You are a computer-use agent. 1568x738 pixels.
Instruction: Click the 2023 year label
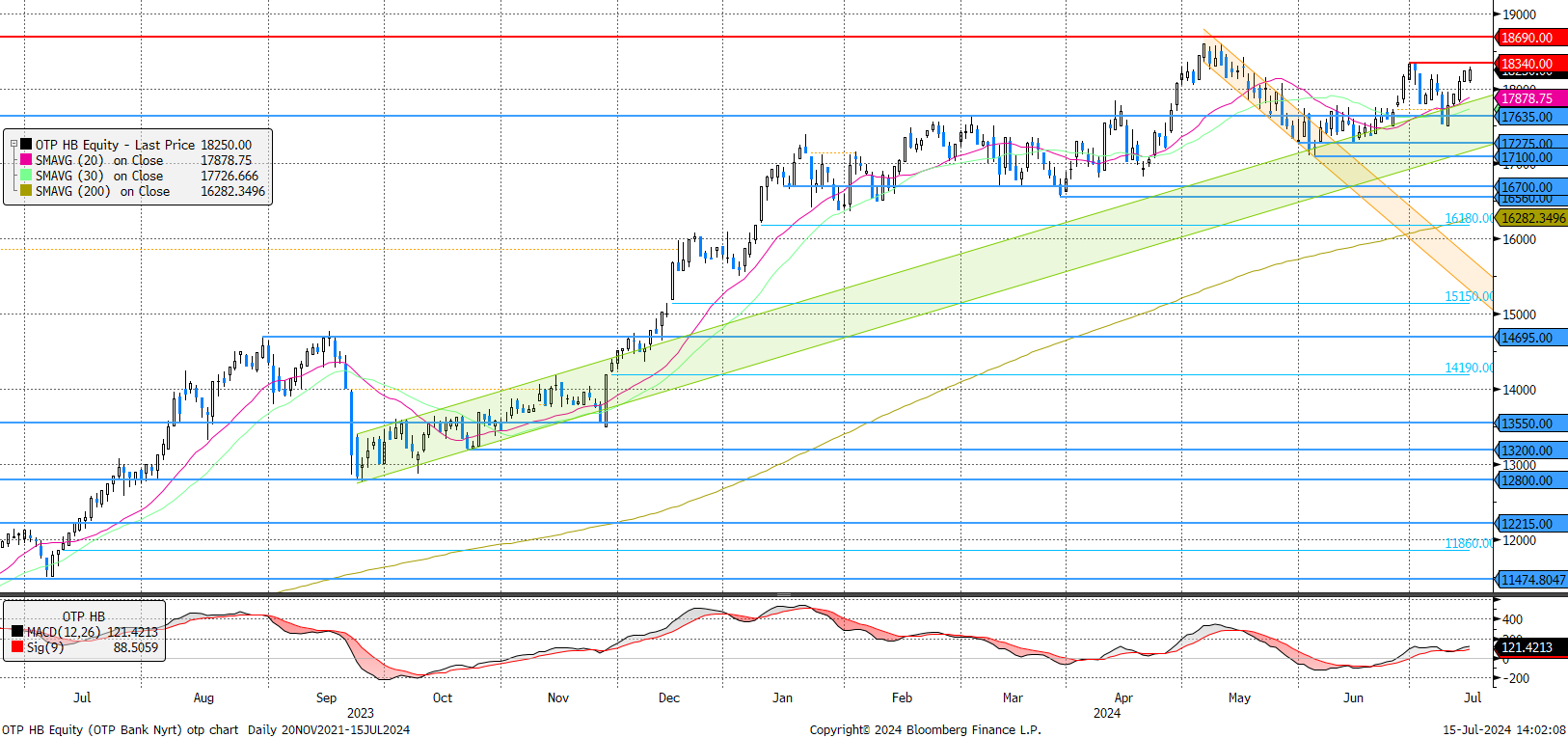pyautogui.click(x=361, y=713)
